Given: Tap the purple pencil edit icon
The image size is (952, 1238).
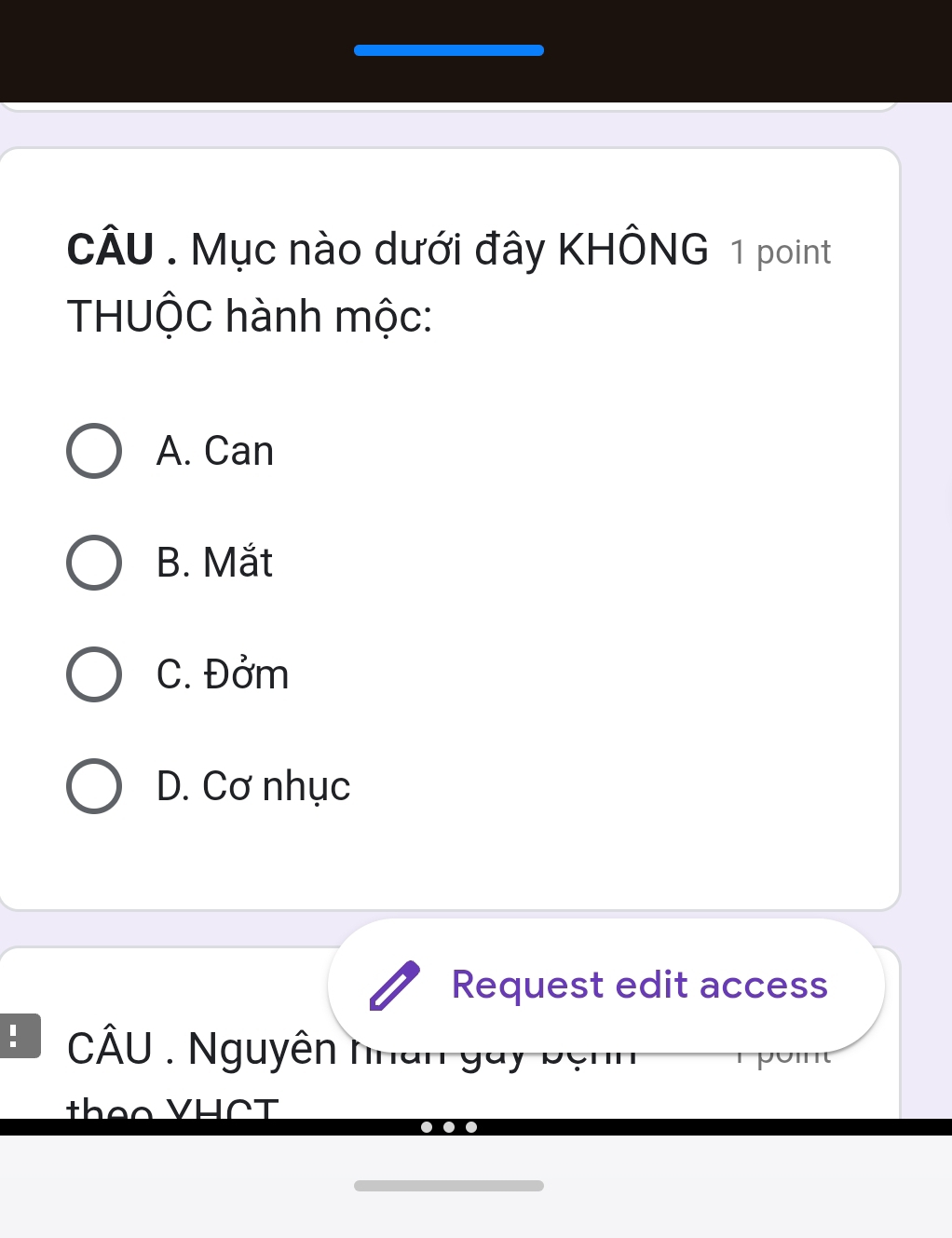Looking at the screenshot, I should tap(395, 986).
